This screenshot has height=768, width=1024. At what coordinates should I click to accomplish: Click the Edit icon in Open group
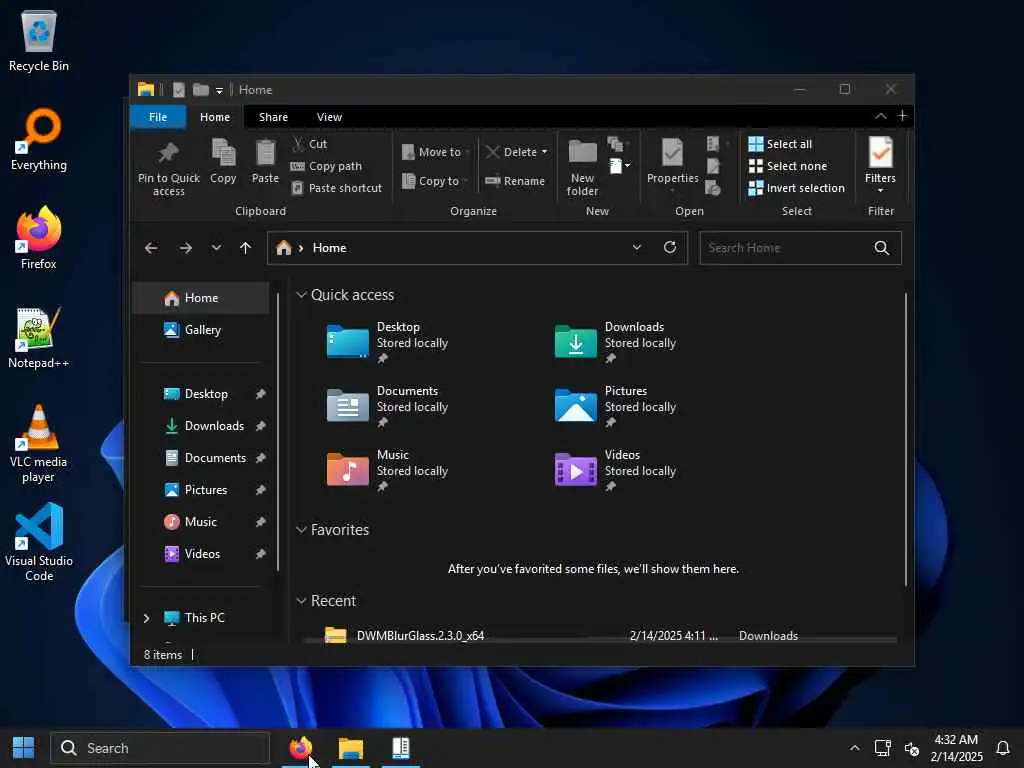click(713, 166)
